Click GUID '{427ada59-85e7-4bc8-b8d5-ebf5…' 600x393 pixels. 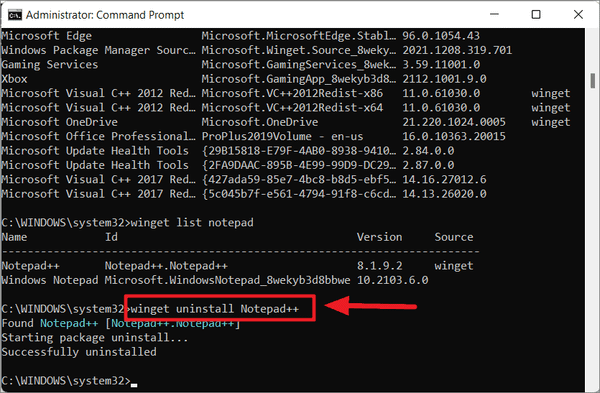pyautogui.click(x=298, y=179)
